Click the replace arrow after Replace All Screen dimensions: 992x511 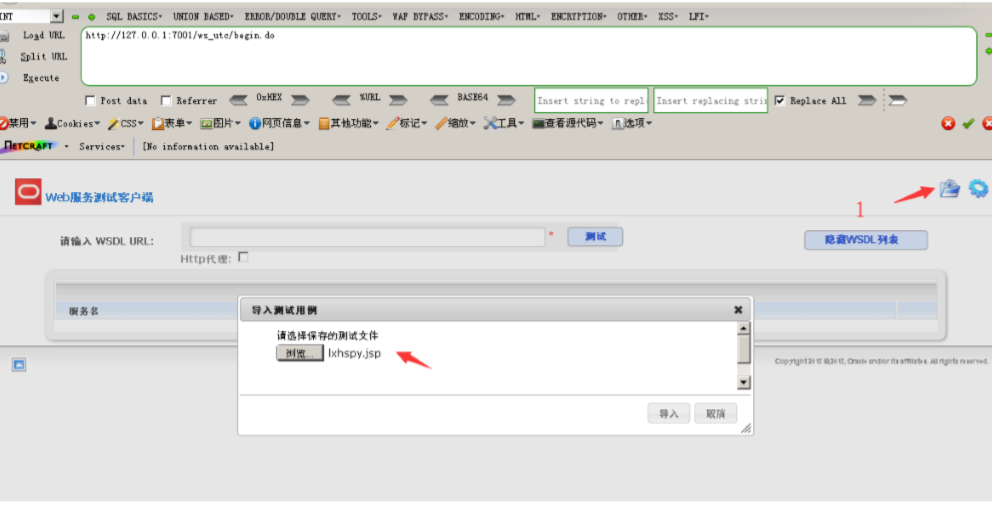point(867,100)
